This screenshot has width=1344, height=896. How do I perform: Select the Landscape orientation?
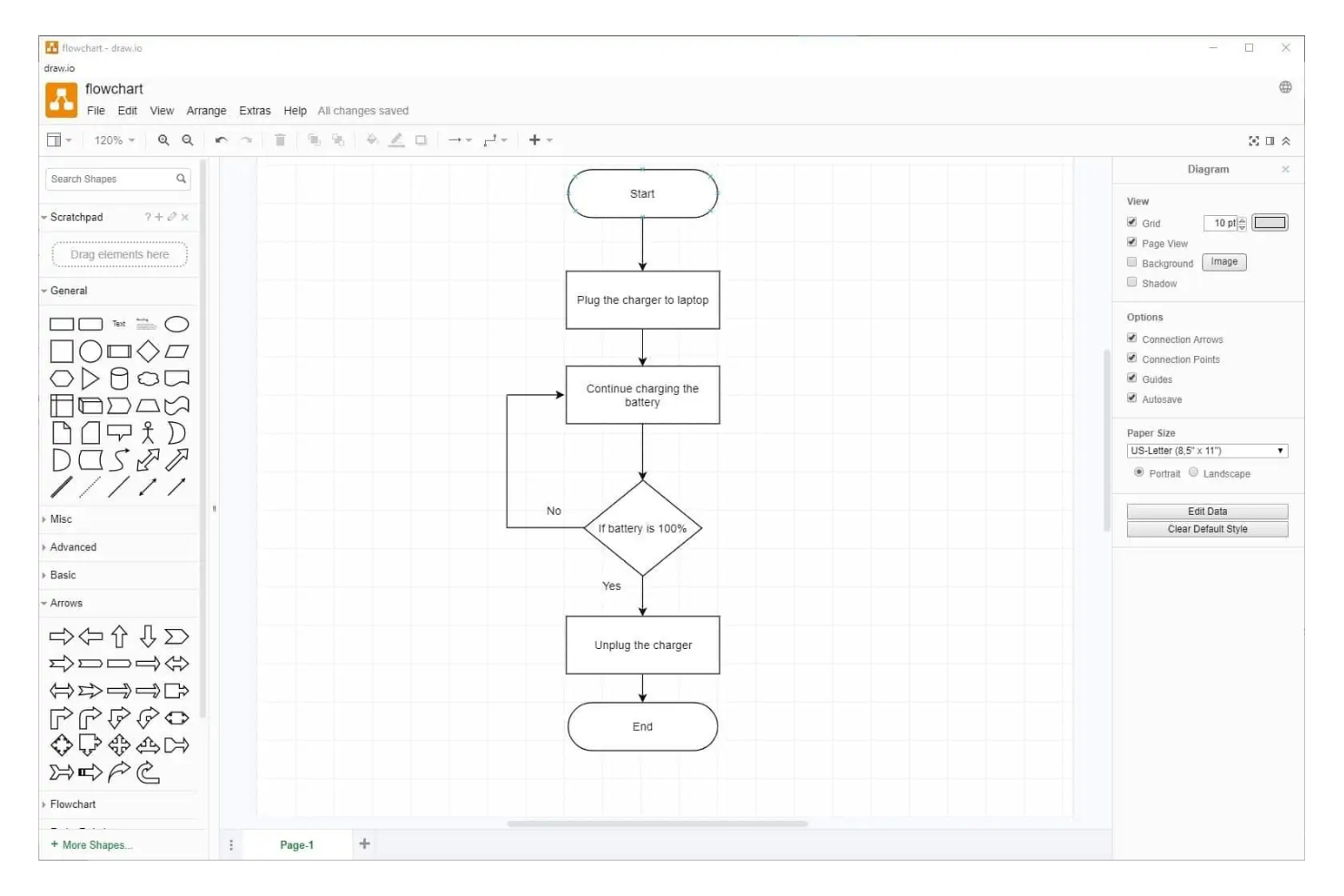pos(1194,472)
